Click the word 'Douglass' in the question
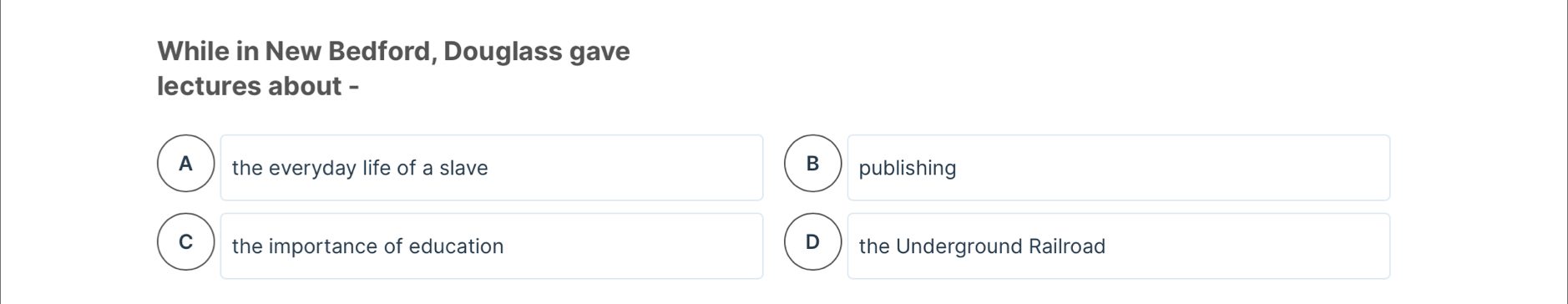Viewport: 1568px width, 304px height. [503, 52]
